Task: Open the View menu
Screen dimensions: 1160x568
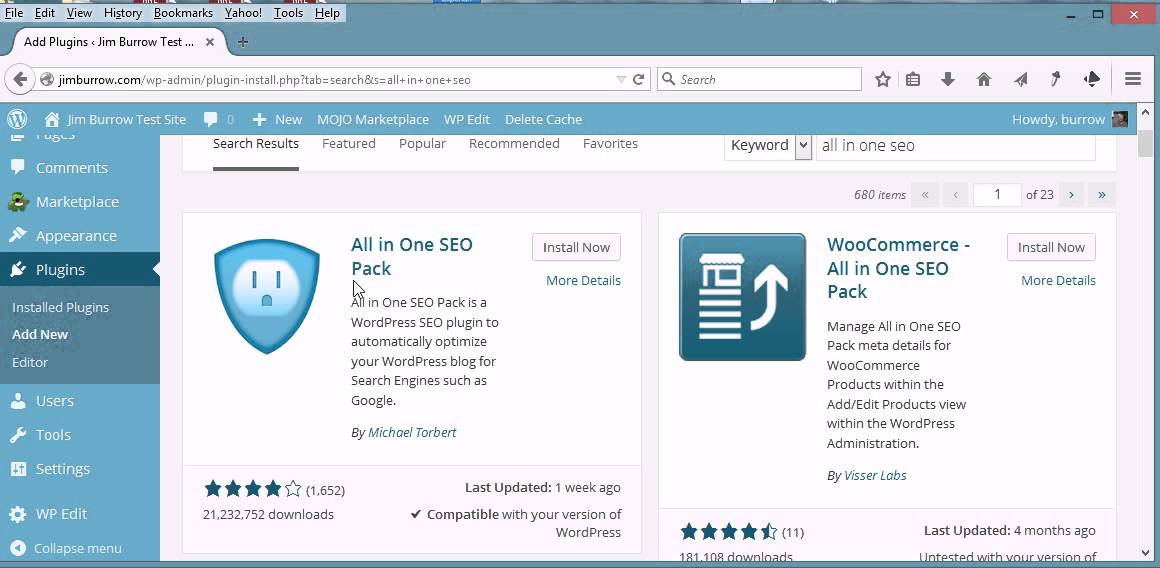Action: 79,13
